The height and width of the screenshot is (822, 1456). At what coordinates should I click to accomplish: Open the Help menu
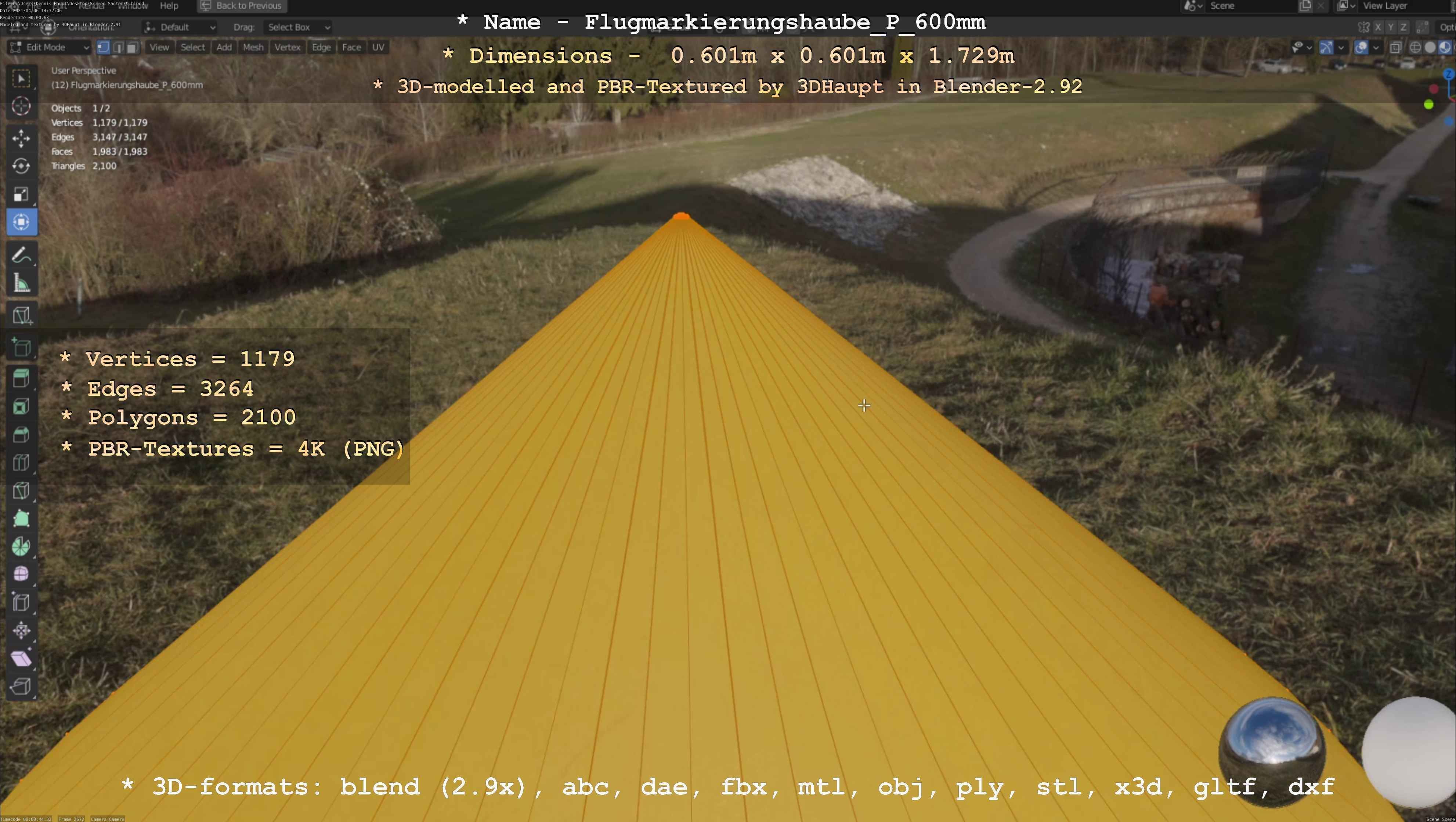(x=169, y=6)
